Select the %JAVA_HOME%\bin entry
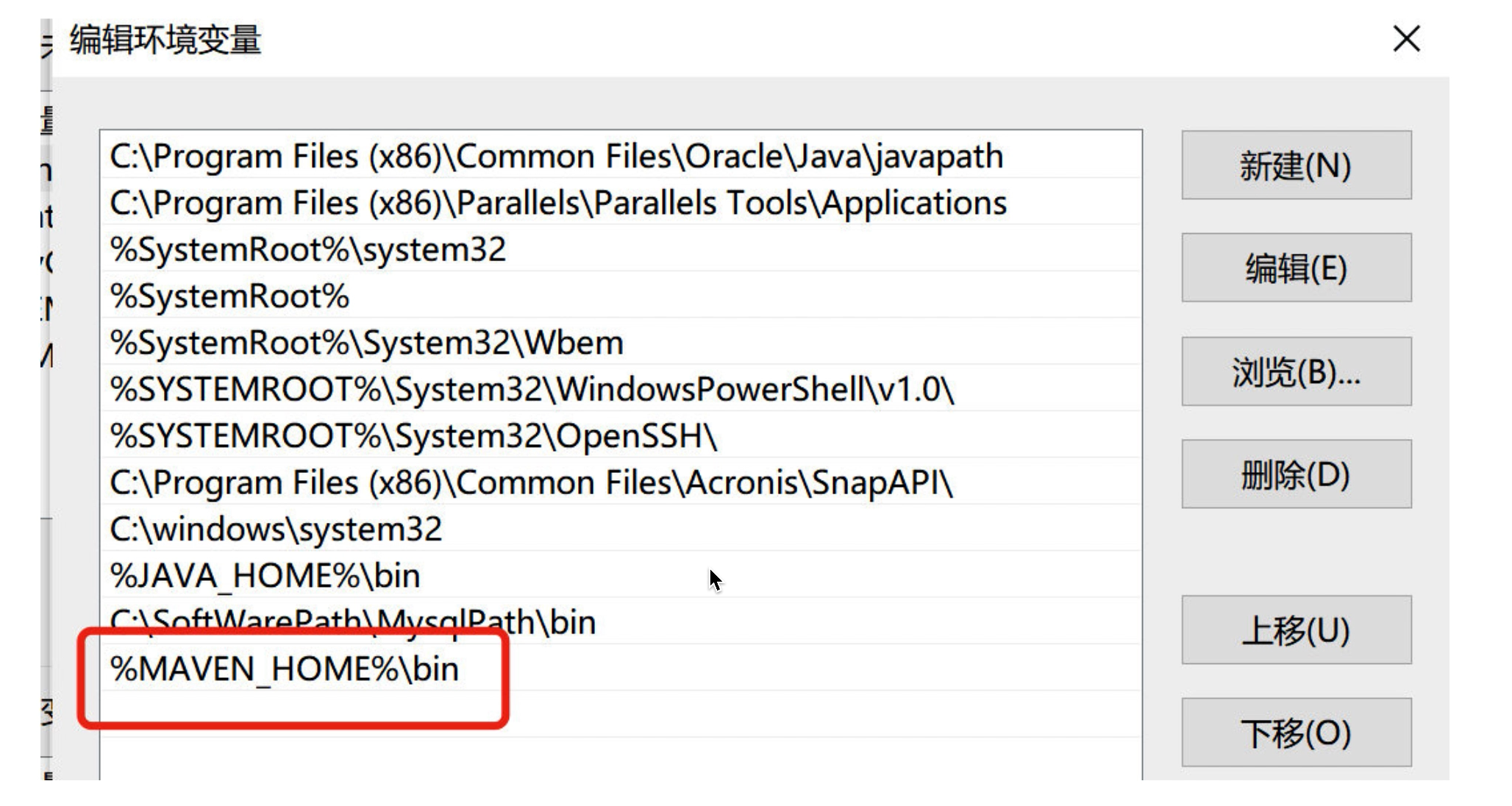Screen dimensions: 1512x806 pyautogui.click(x=265, y=576)
